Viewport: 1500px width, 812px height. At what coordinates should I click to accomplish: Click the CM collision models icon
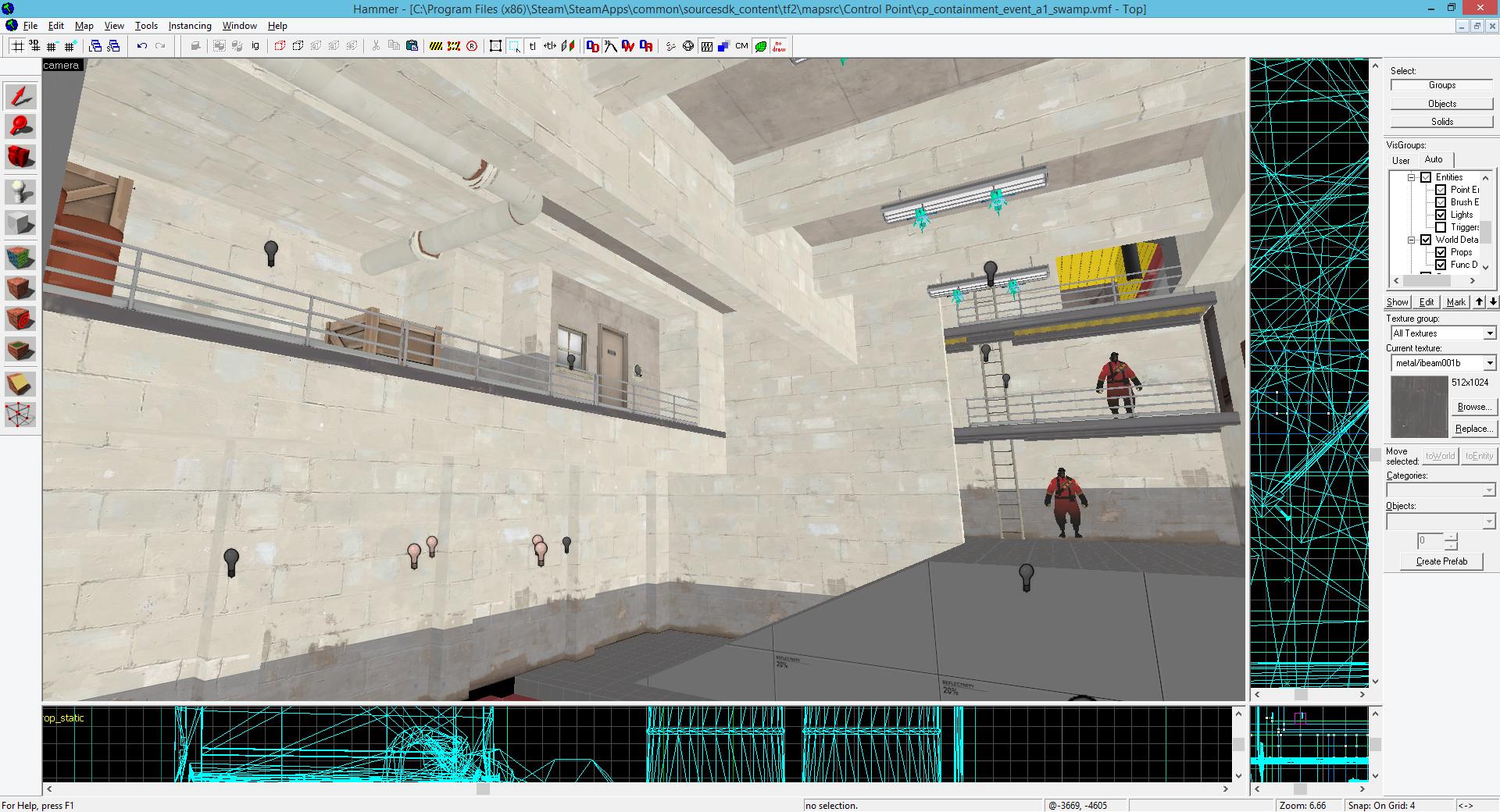click(741, 46)
